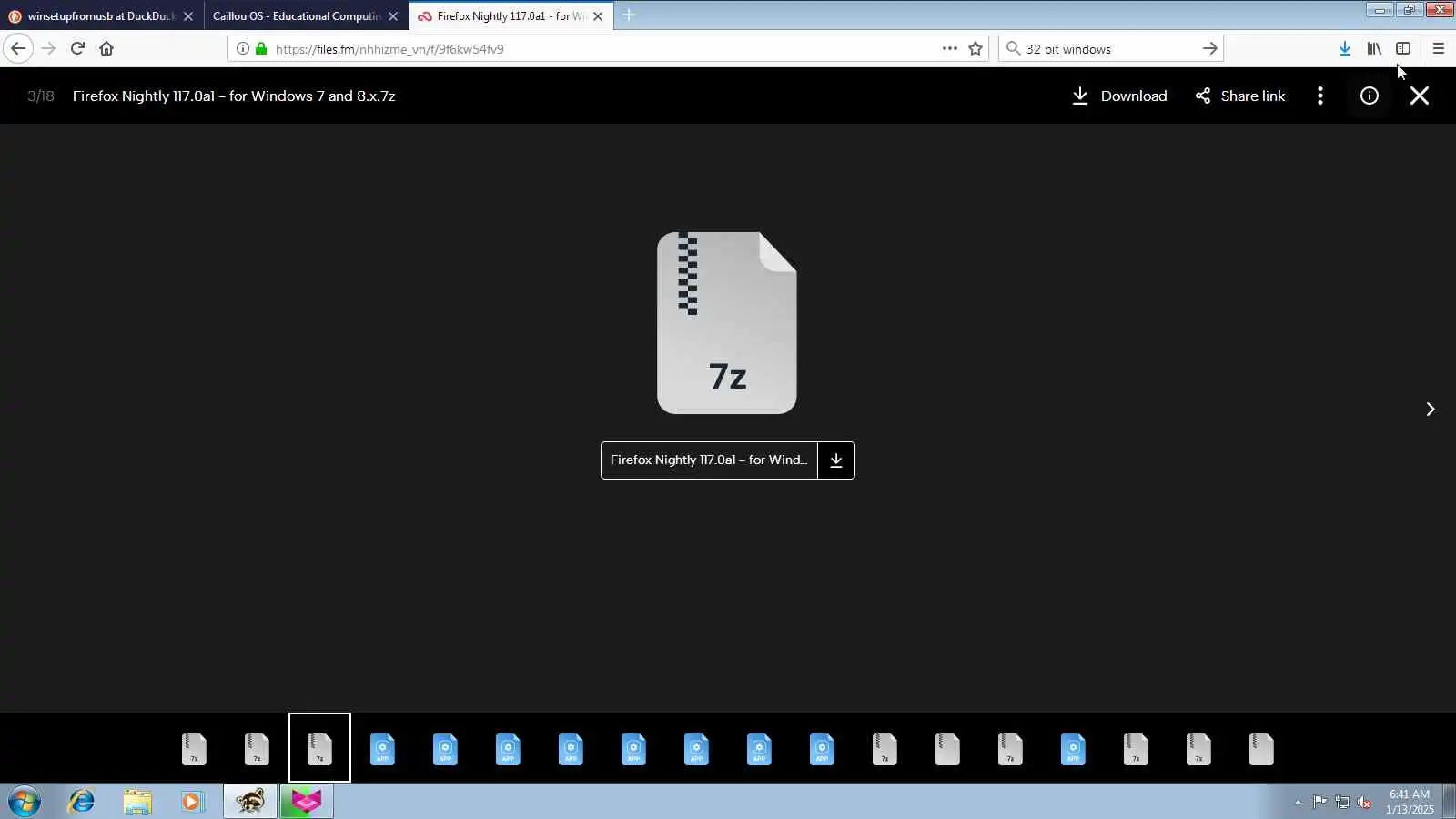The width and height of the screenshot is (1456, 819).
Task: Open page actions three-dot menu in address bar
Action: (x=949, y=48)
